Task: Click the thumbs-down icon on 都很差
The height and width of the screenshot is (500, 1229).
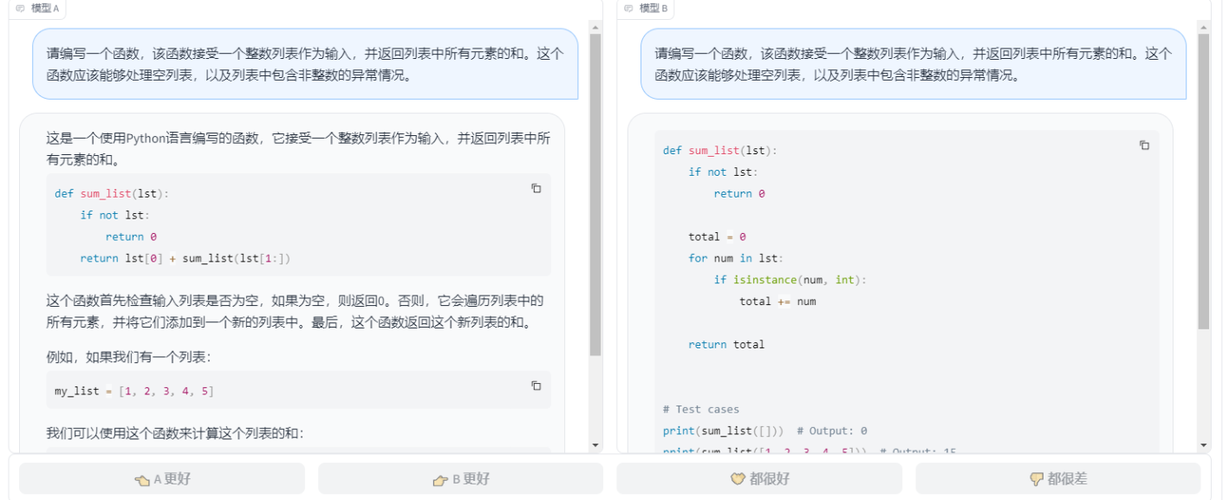Action: [1037, 479]
